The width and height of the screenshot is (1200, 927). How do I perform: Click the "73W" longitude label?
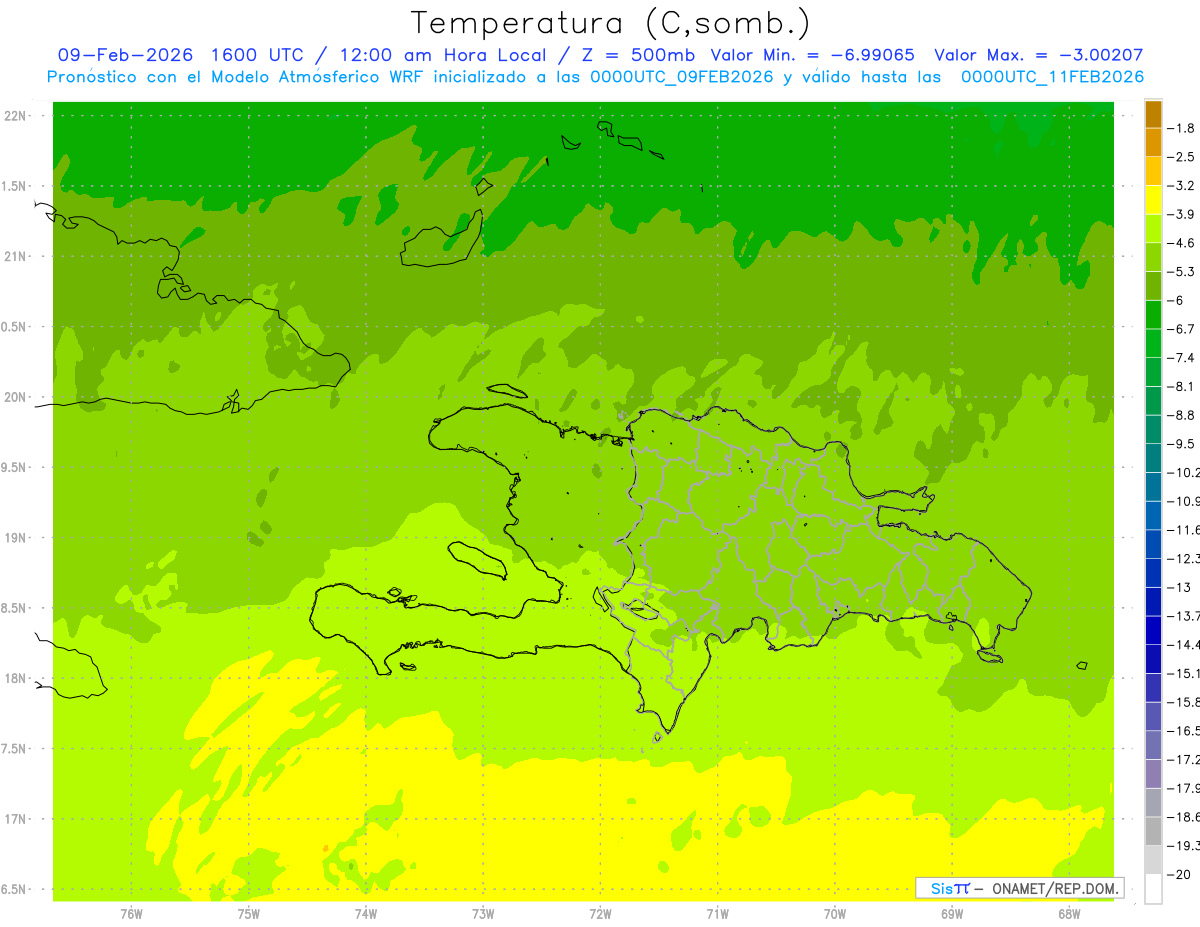tap(483, 914)
